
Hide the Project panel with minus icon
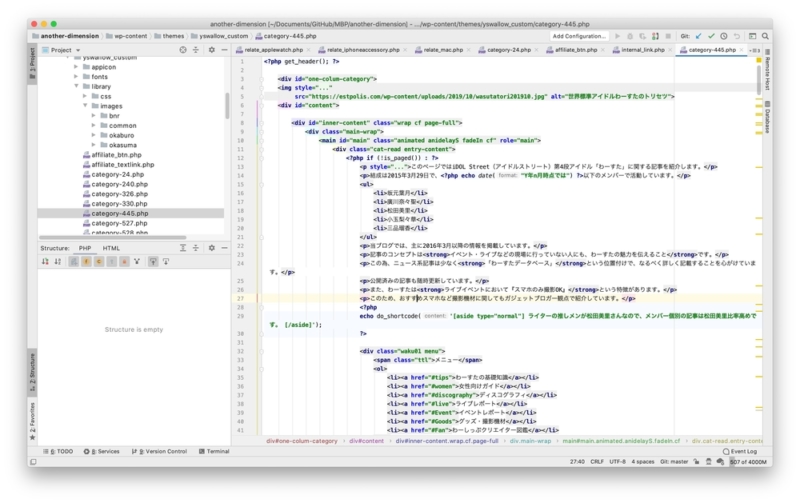pyautogui.click(x=224, y=50)
